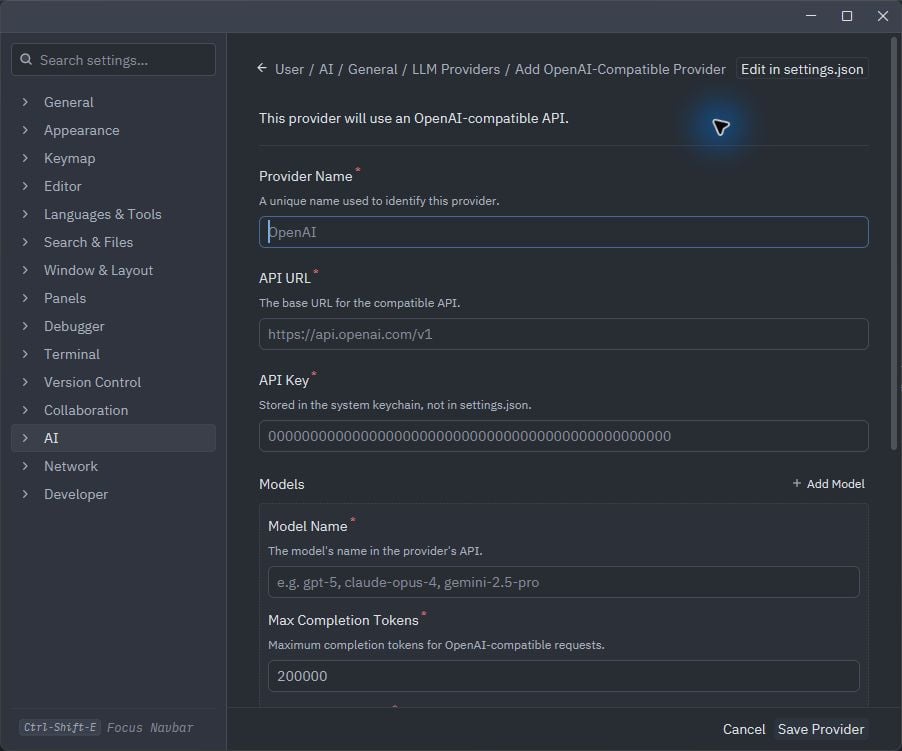Minimize the settings window
The height and width of the screenshot is (751, 902).
tap(811, 16)
